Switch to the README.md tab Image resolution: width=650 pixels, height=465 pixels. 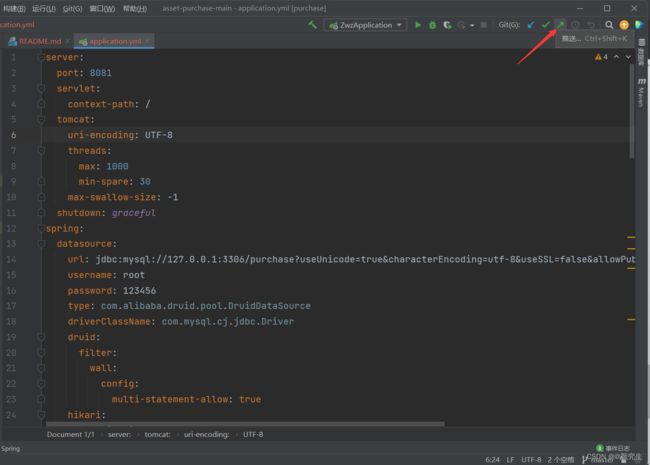pyautogui.click(x=40, y=41)
